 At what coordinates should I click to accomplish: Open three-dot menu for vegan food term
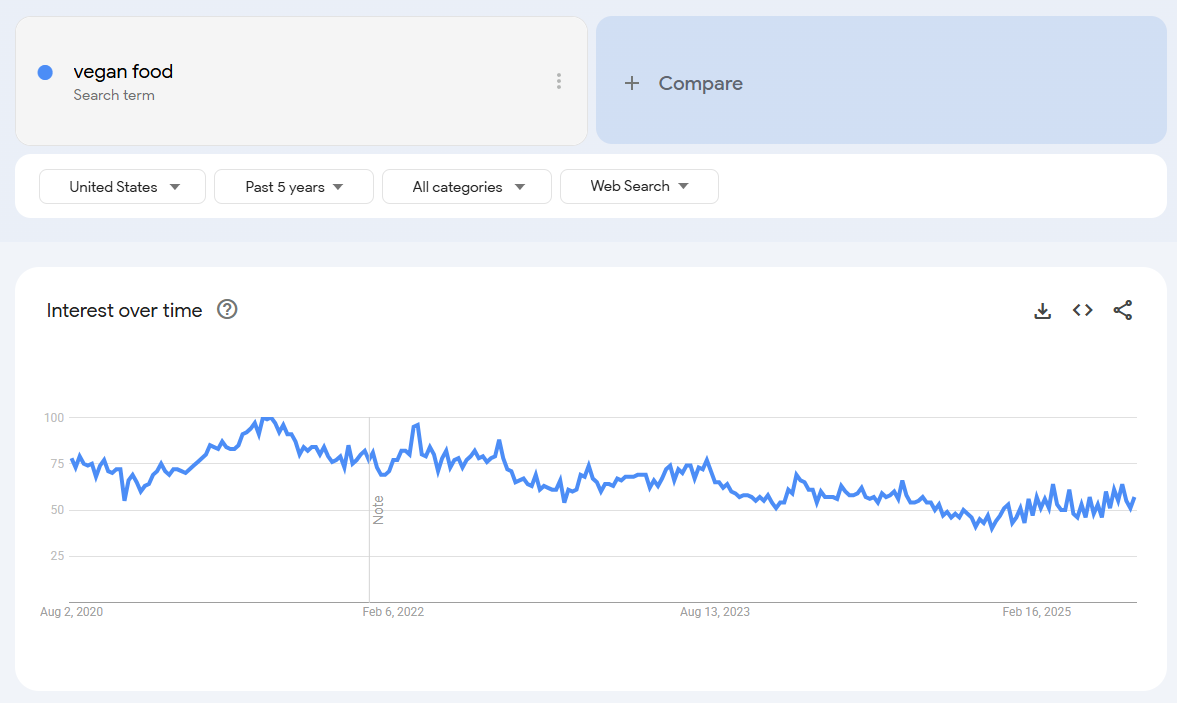click(558, 81)
